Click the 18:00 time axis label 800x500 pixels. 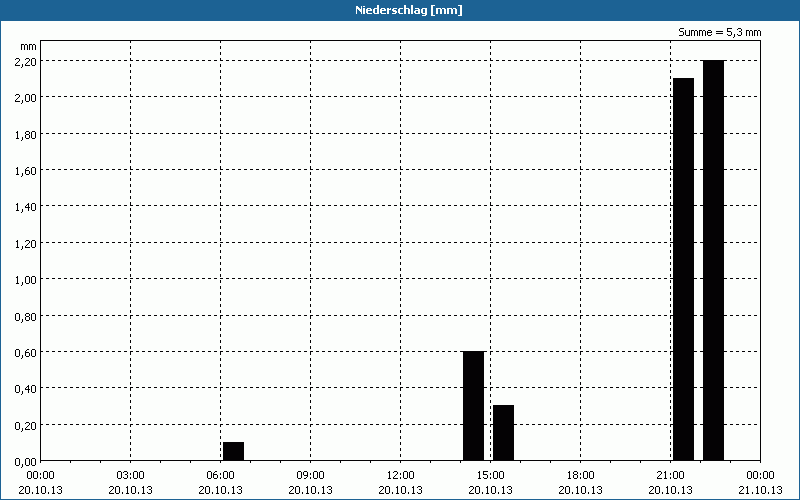[x=581, y=476]
